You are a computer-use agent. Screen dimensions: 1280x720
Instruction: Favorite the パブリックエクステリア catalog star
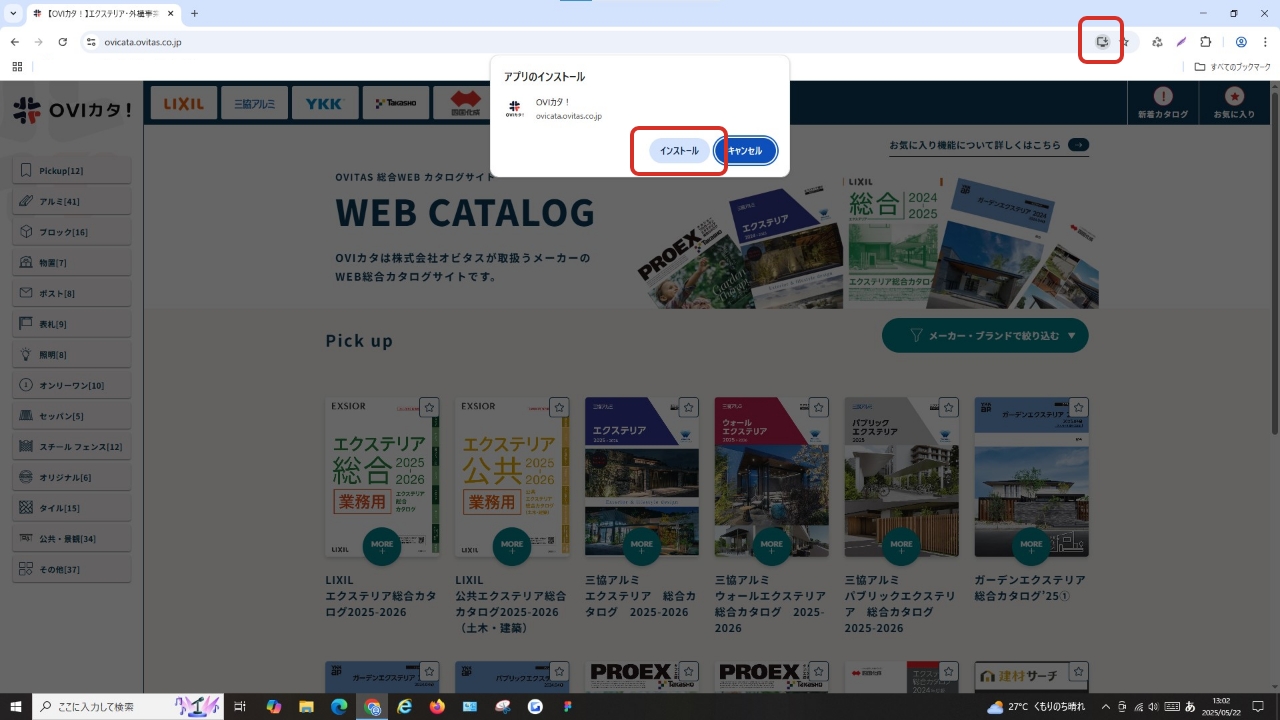[949, 407]
